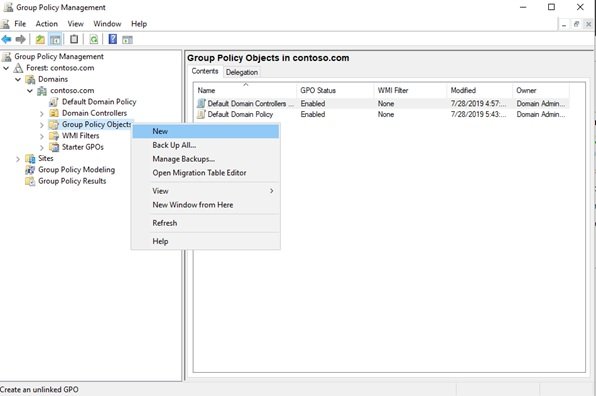Viewport: 596px width, 396px height.
Task: Expand the WMI Filters node
Action: pos(42,136)
